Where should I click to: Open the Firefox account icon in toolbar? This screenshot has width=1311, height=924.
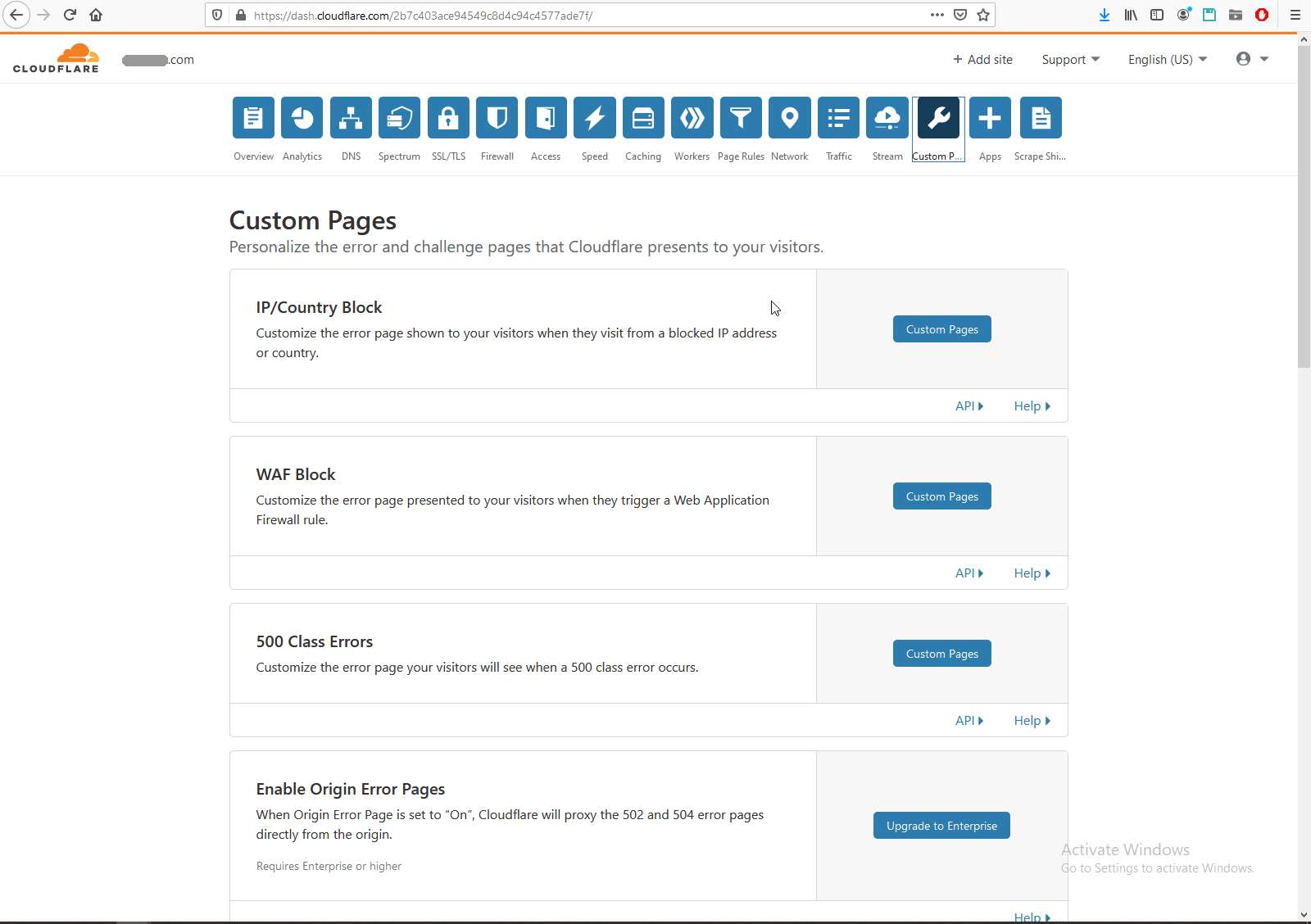[1183, 15]
